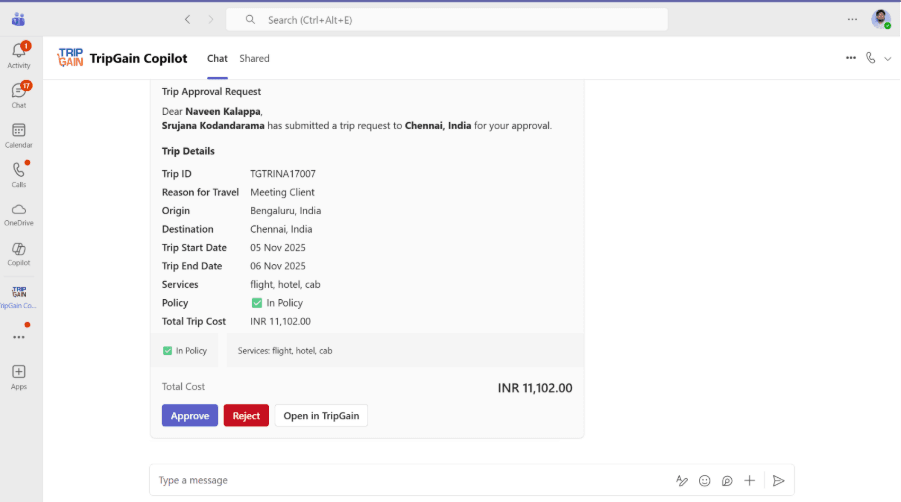Open OneDrive from the sidebar
Screen dimensions: 901x502
[x=19, y=214]
